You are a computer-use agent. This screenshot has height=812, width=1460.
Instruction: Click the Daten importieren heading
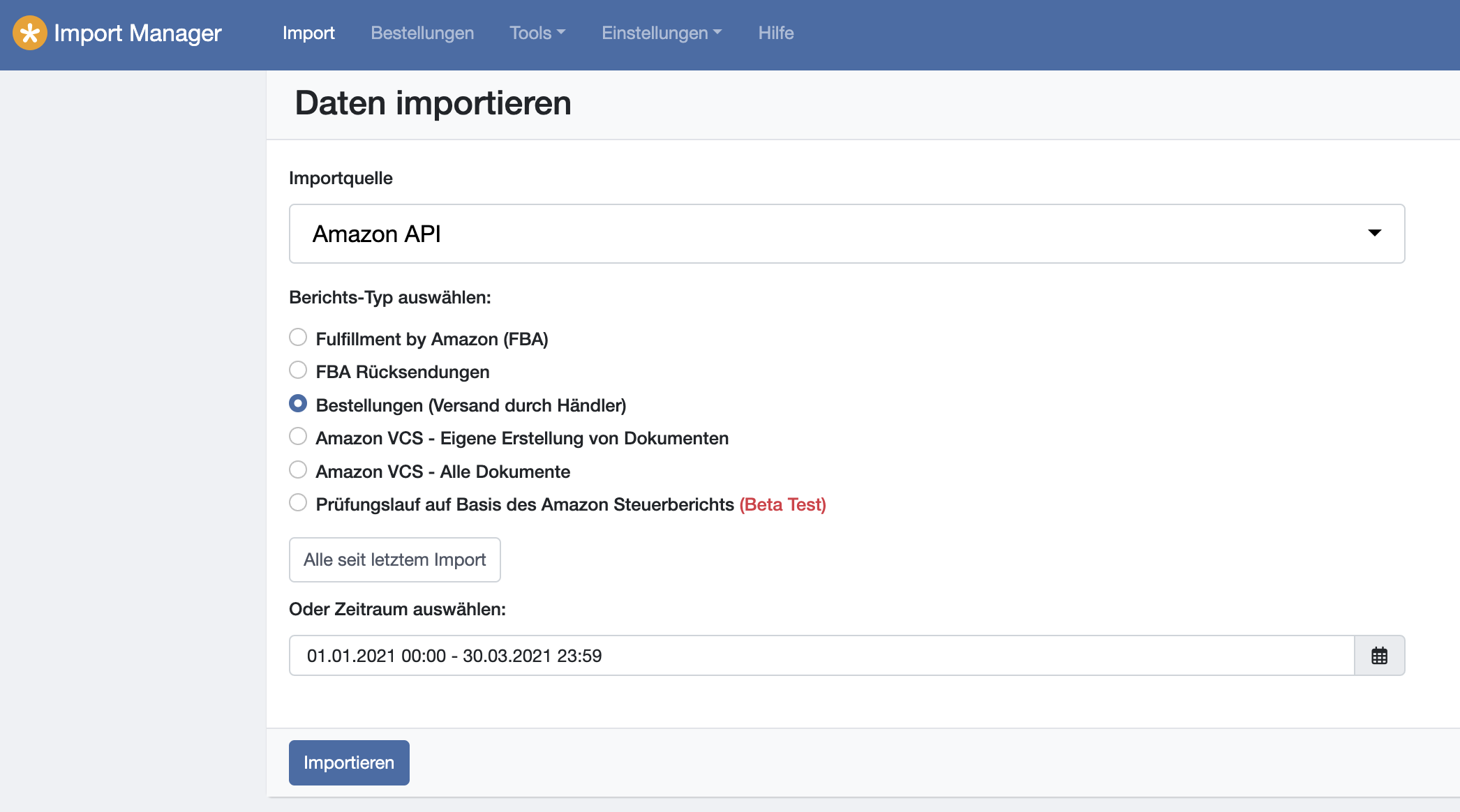[x=433, y=103]
